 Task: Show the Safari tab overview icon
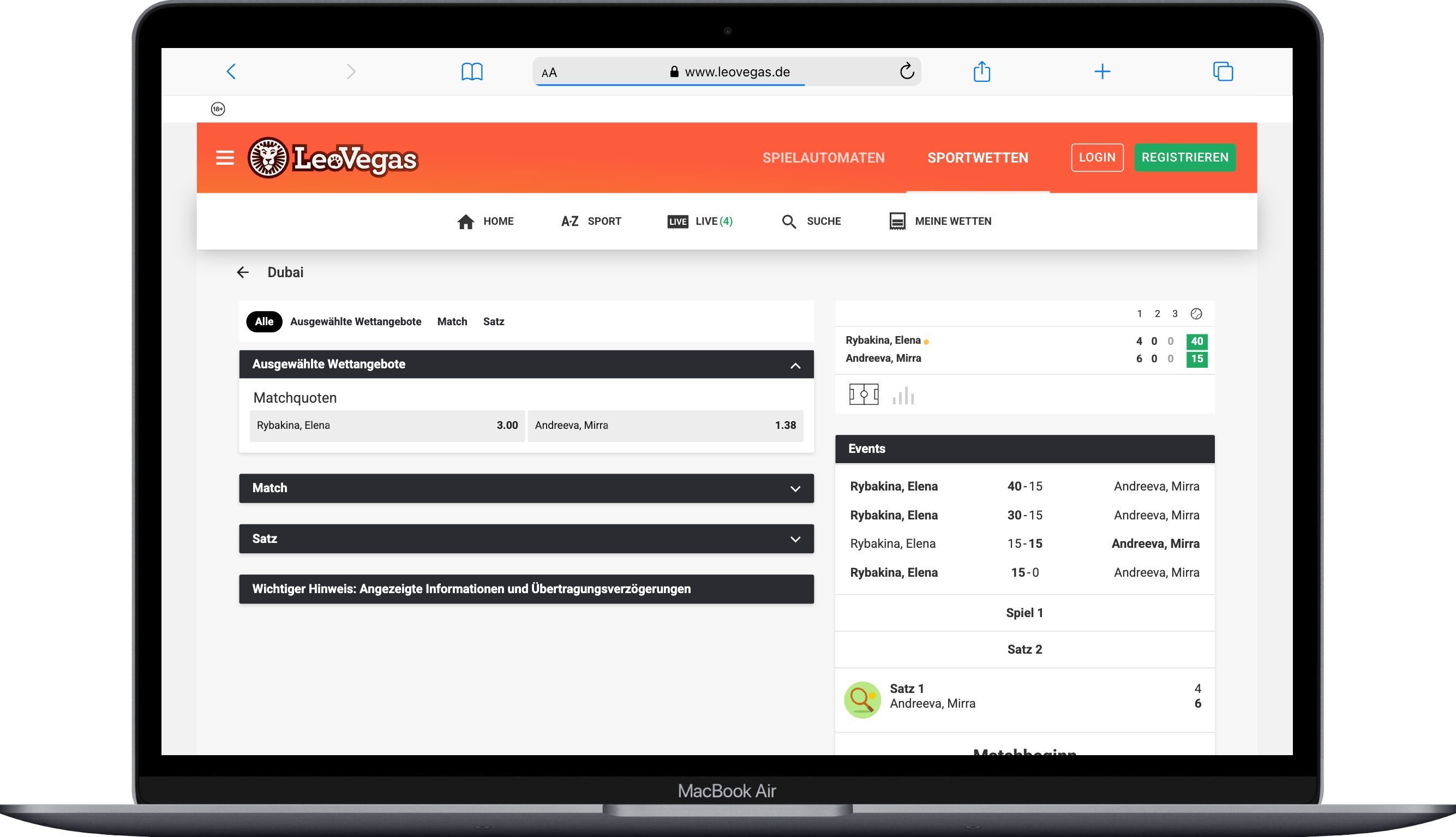[x=1222, y=72]
